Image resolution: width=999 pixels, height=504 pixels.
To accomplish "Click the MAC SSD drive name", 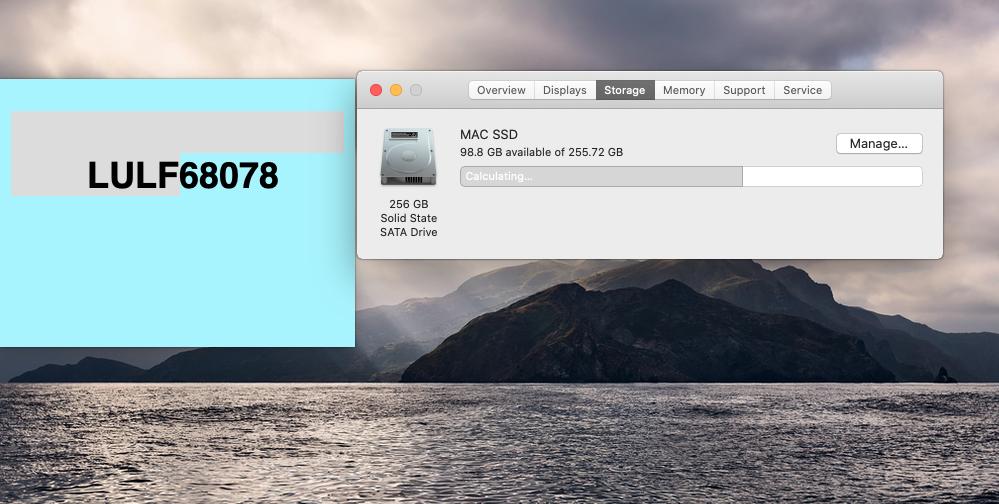I will coord(489,134).
